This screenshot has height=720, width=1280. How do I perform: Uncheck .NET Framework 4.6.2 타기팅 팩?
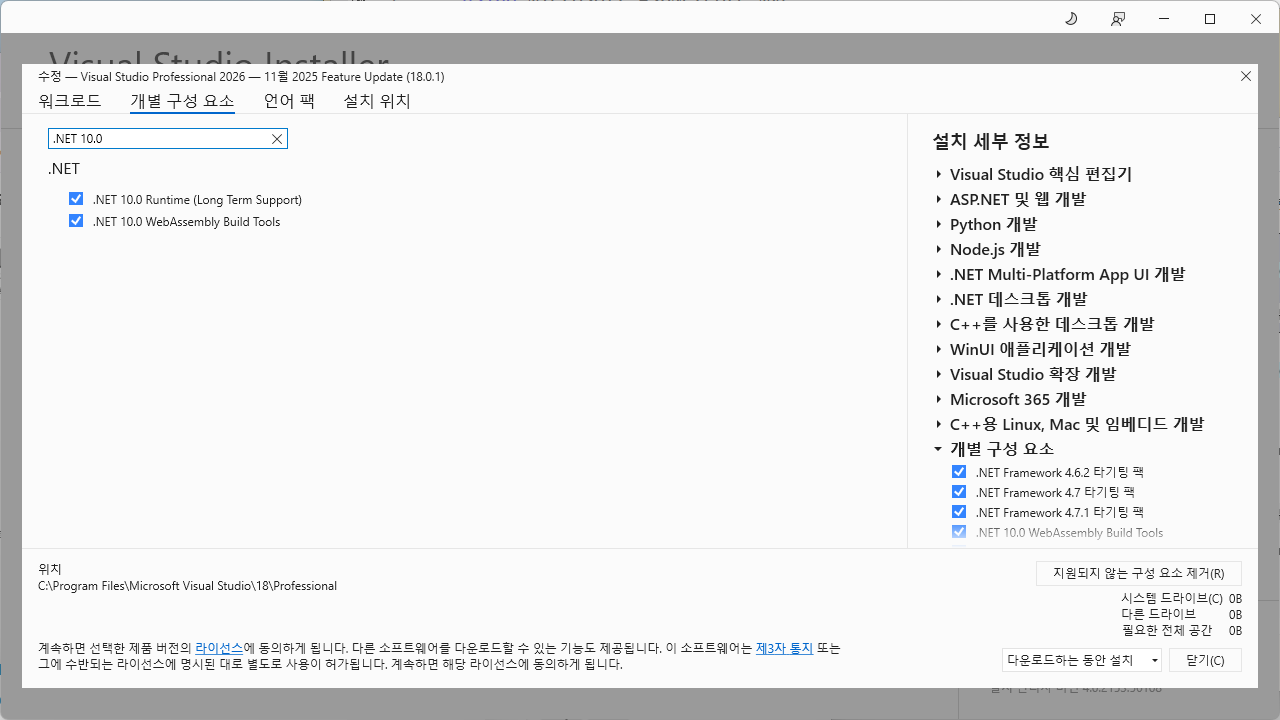click(x=959, y=472)
